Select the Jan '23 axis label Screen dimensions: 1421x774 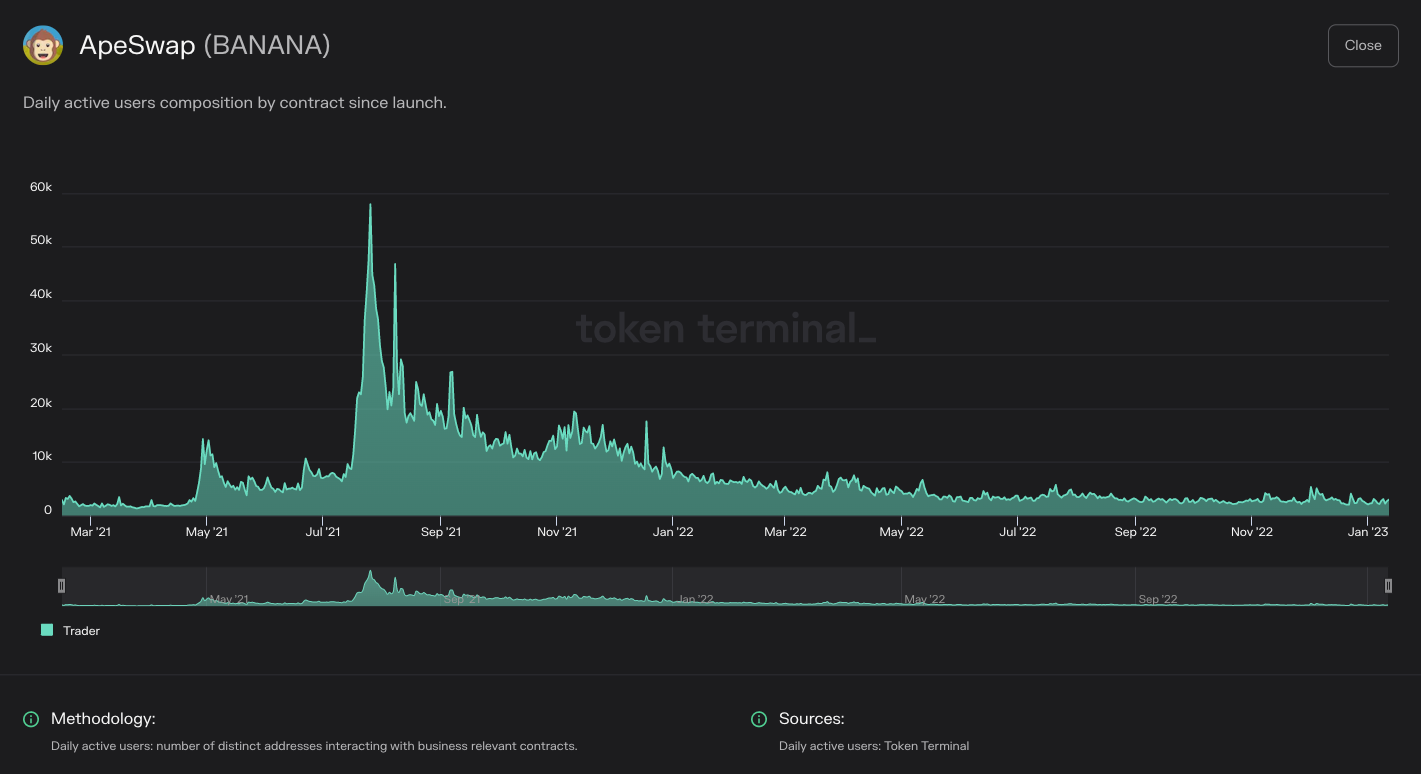pyautogui.click(x=1368, y=532)
